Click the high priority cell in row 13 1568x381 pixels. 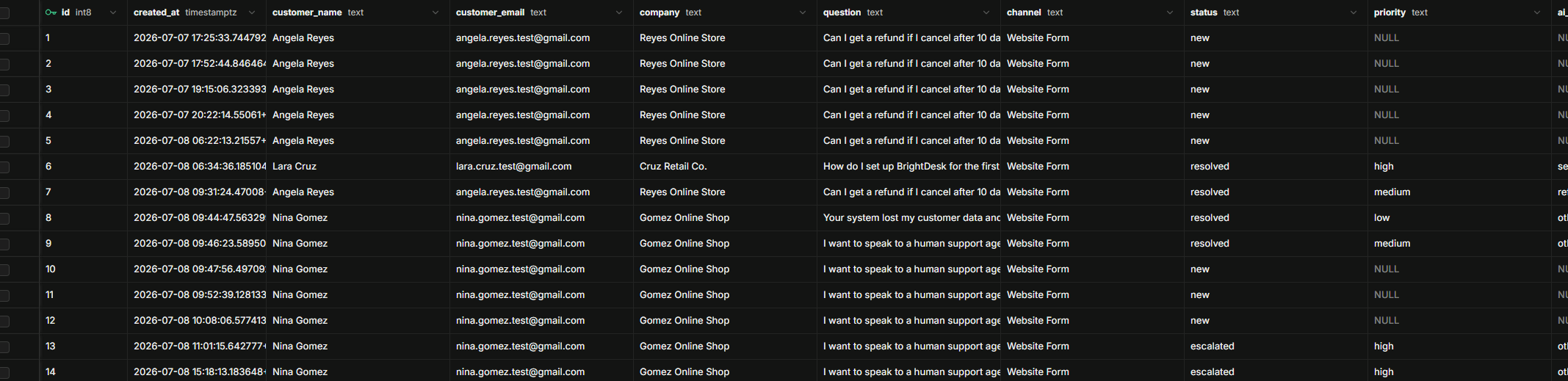click(x=1459, y=346)
